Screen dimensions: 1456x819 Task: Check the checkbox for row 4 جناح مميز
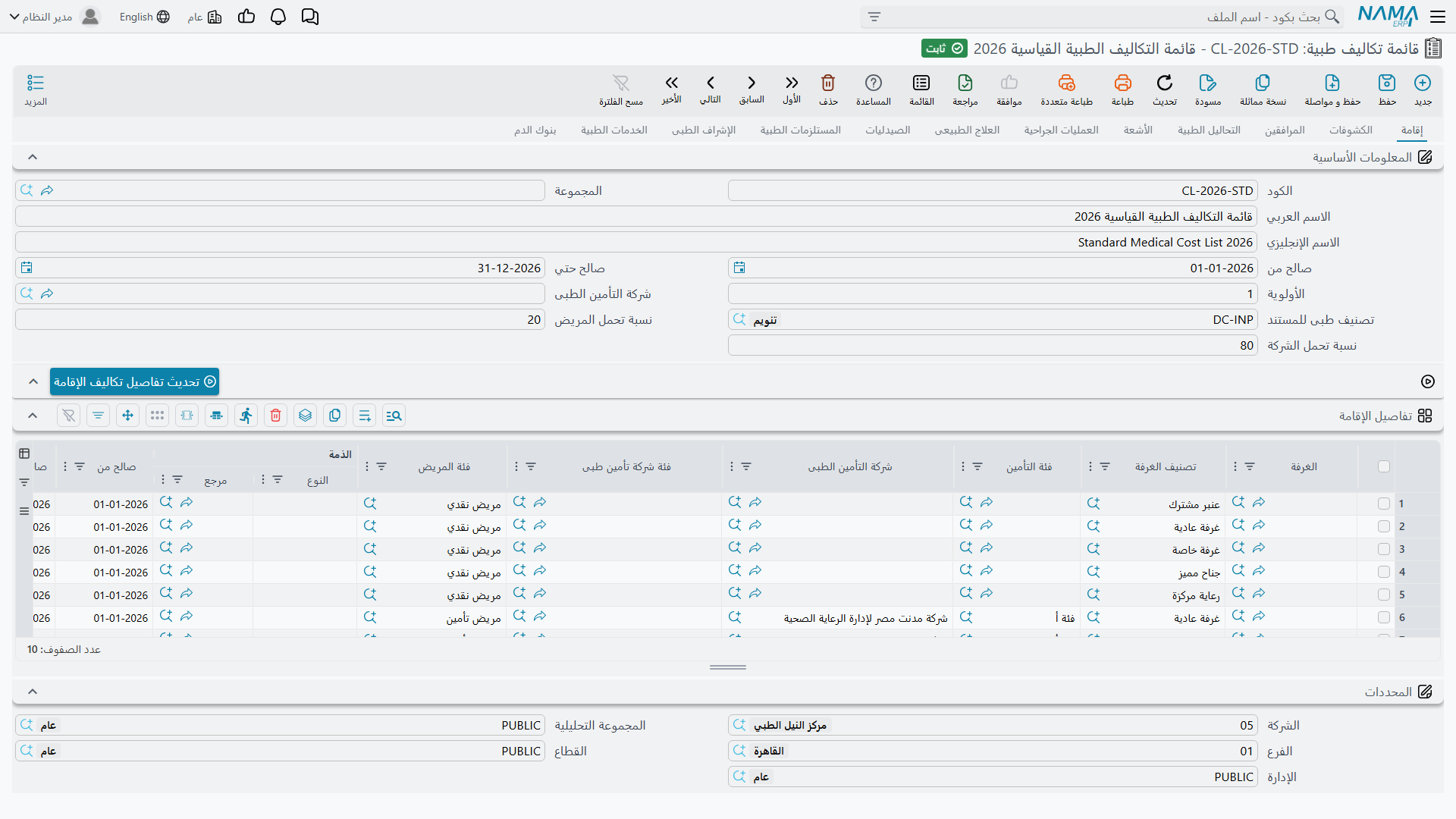(x=1384, y=572)
